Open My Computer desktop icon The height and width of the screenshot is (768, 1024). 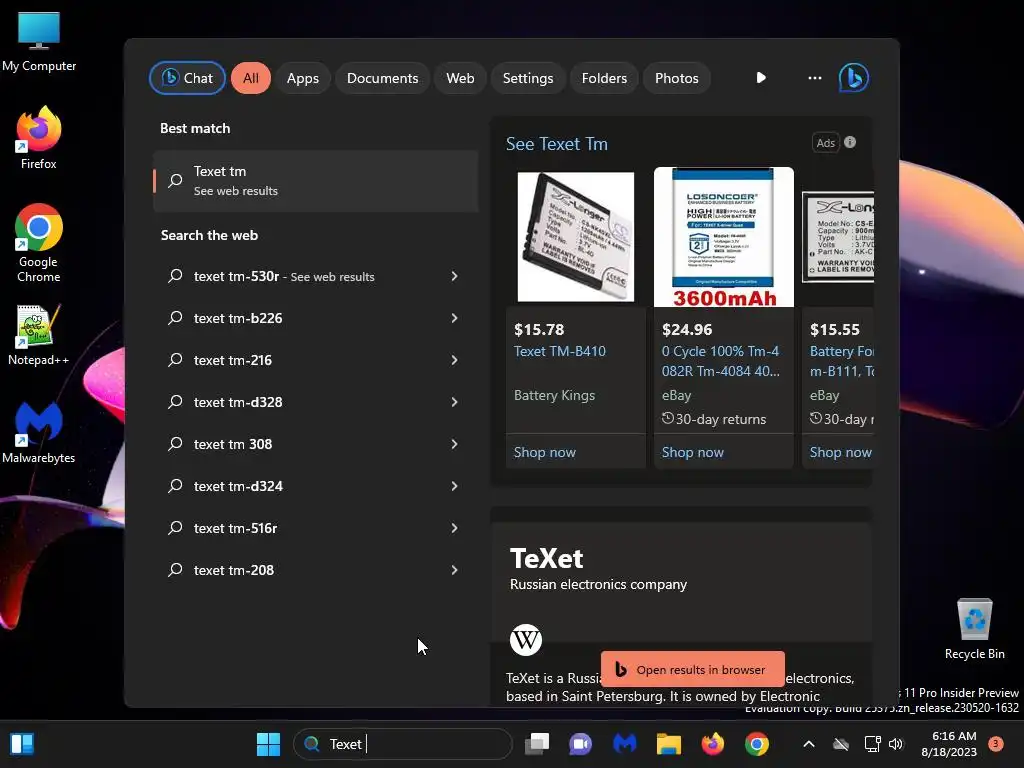(x=39, y=42)
